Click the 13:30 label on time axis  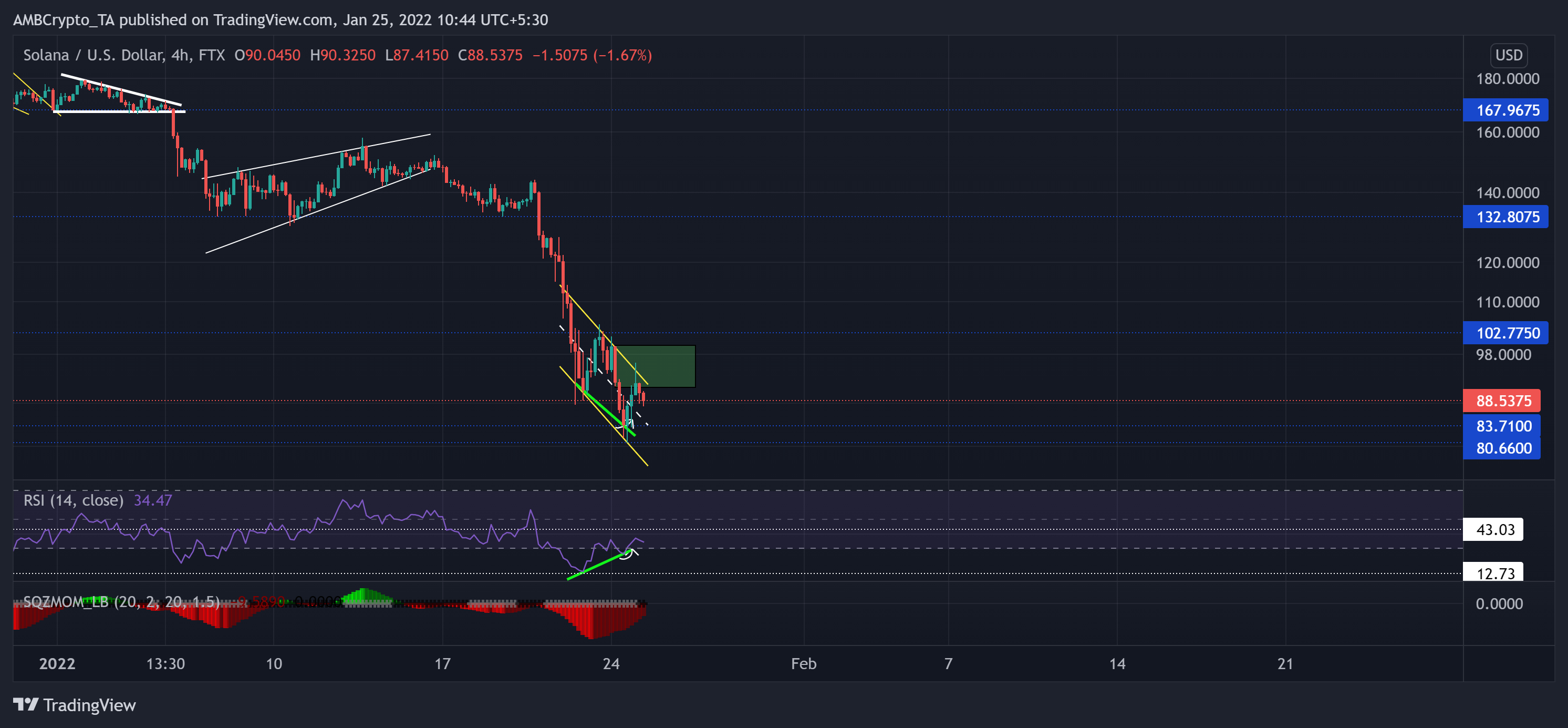pyautogui.click(x=165, y=663)
